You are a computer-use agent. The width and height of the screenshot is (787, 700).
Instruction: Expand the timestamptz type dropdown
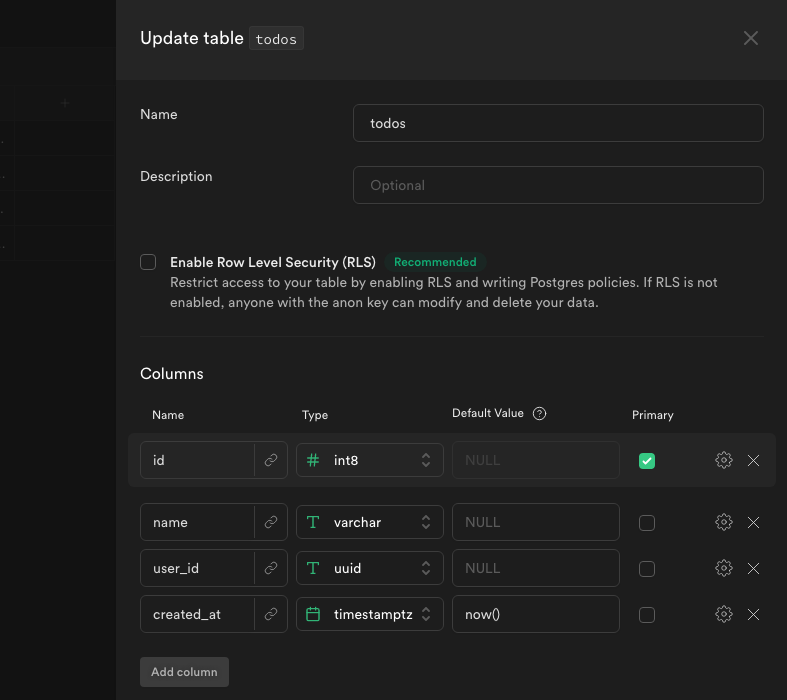point(370,614)
